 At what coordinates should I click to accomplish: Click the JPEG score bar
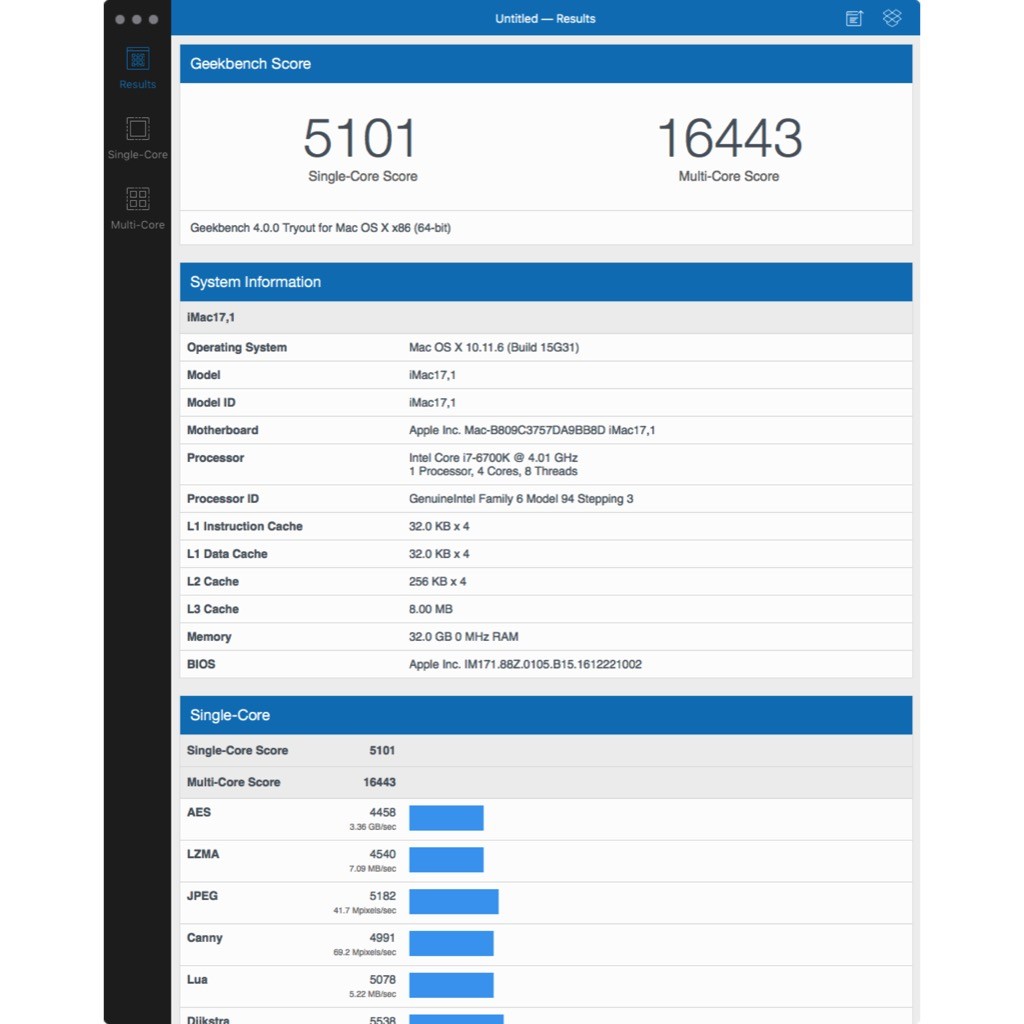(454, 901)
